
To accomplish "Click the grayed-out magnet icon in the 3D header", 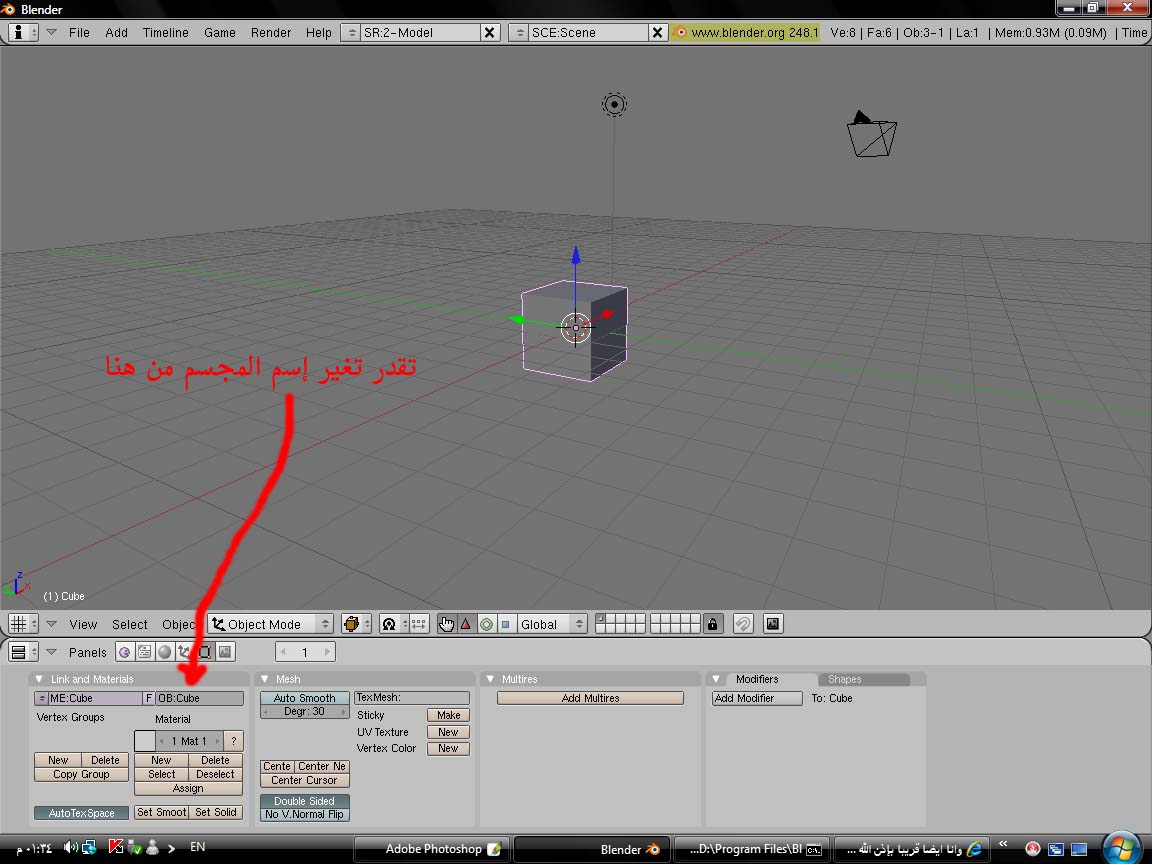I will pos(743,624).
